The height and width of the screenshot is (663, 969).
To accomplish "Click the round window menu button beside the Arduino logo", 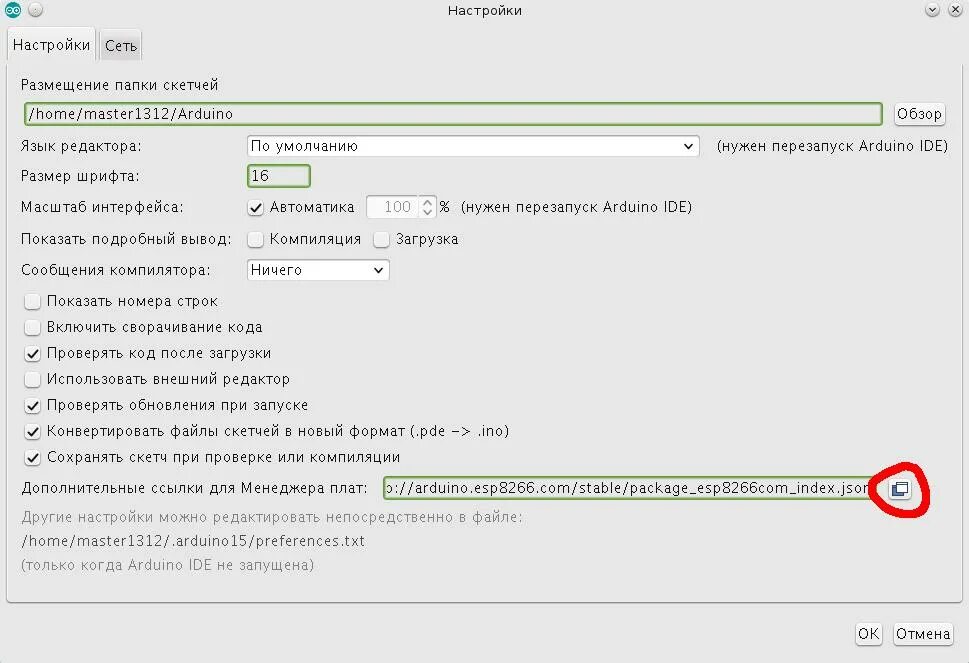I will (36, 10).
